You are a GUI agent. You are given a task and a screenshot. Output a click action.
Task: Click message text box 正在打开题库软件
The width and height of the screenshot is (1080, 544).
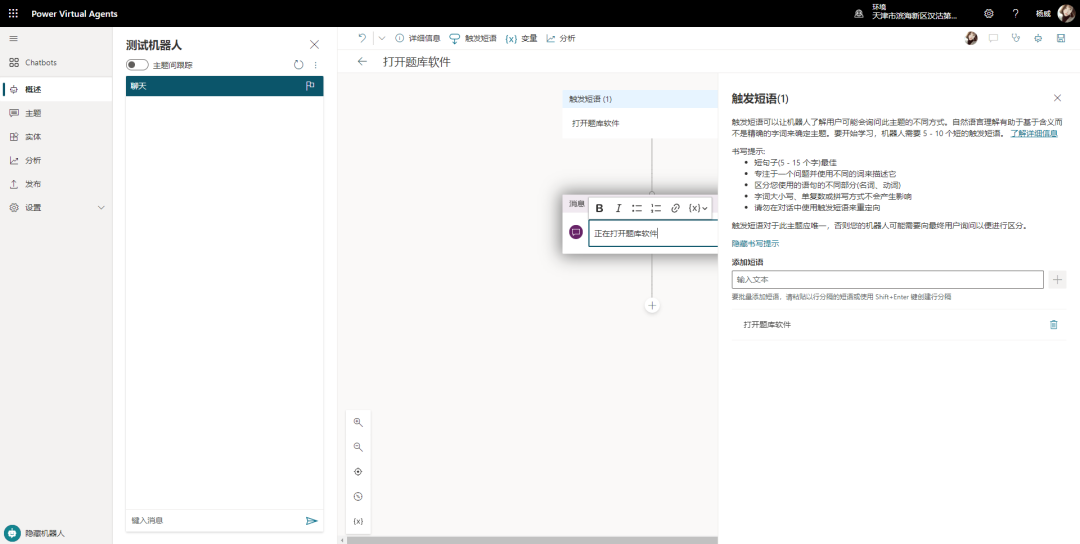(653, 233)
